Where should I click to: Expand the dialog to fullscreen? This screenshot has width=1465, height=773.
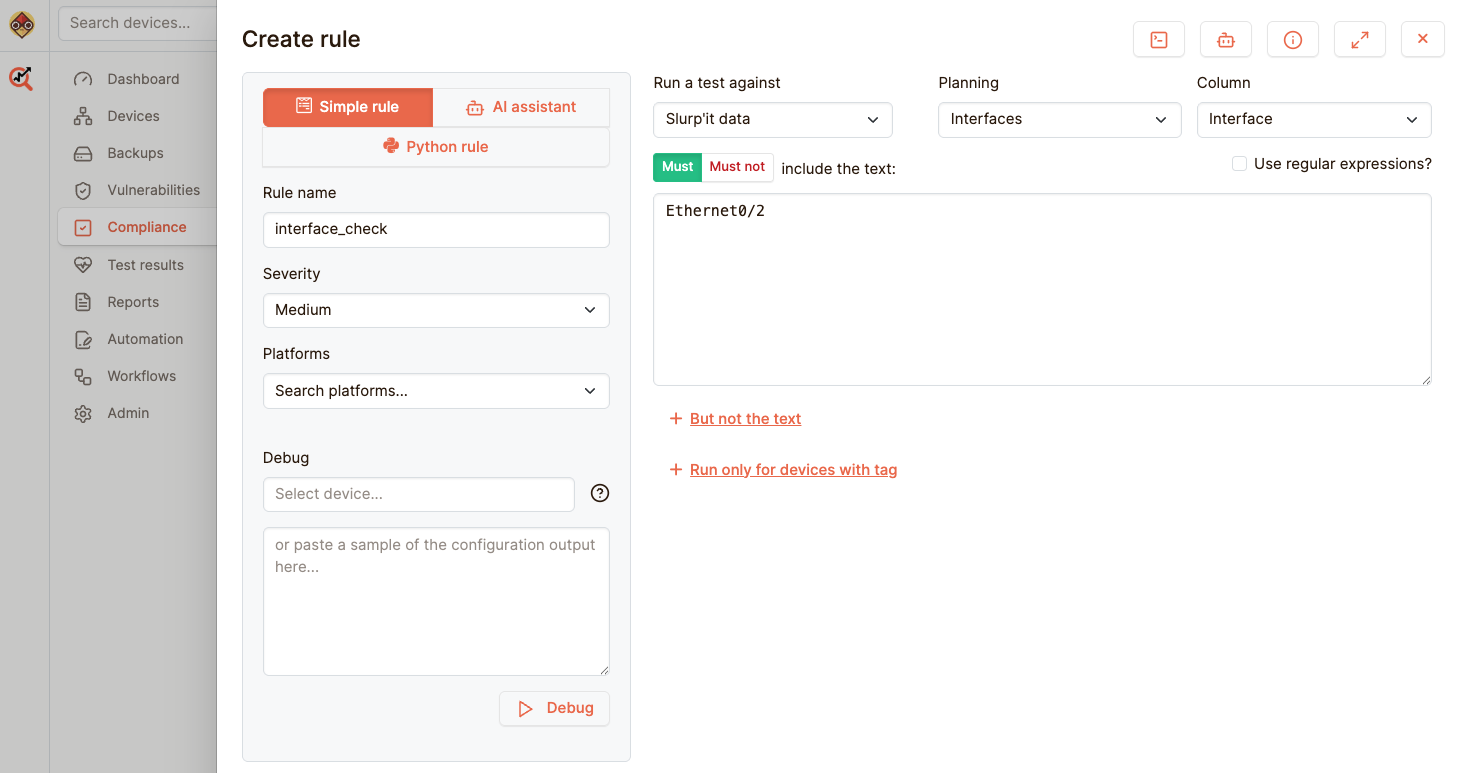(1359, 40)
